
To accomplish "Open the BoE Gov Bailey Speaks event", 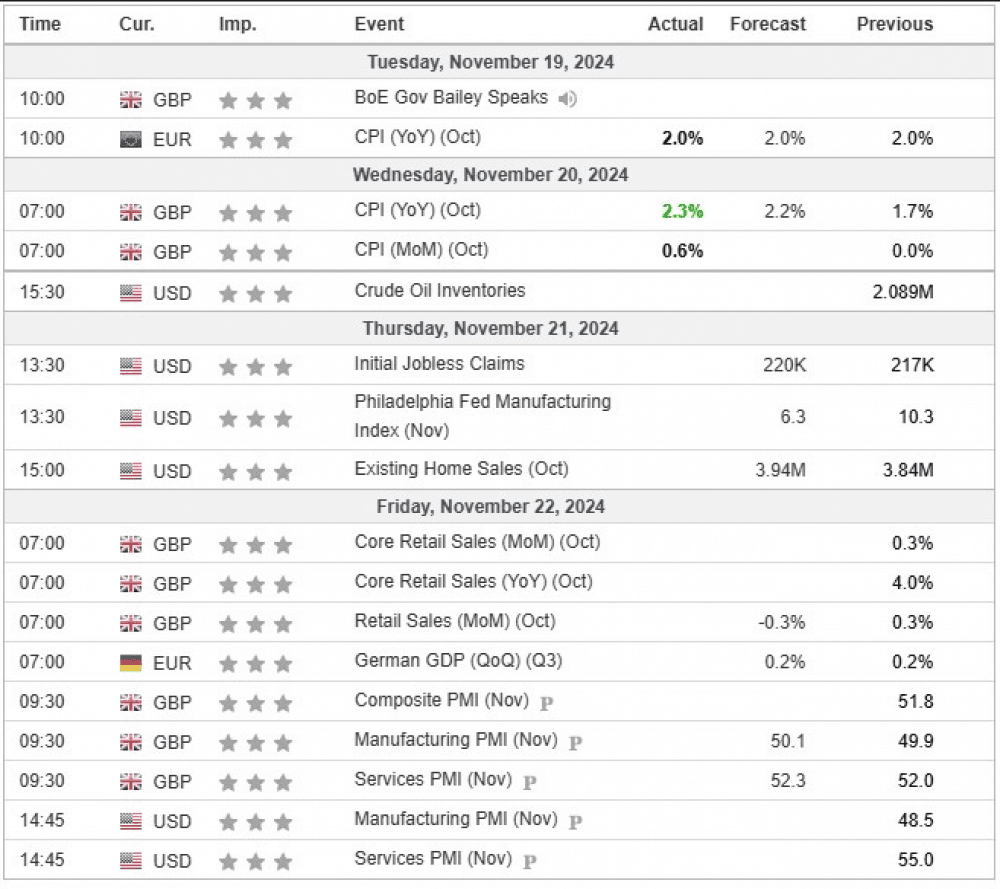I will [451, 97].
